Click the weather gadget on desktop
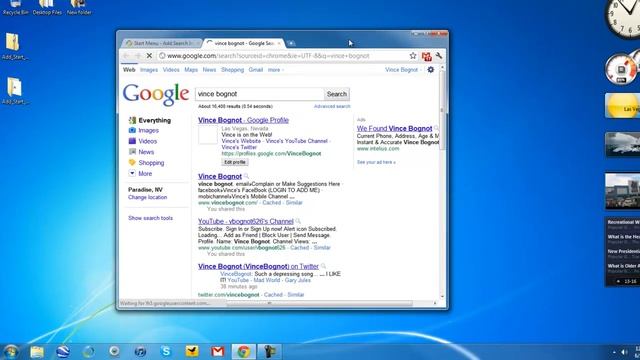640x360 pixels. [622, 106]
